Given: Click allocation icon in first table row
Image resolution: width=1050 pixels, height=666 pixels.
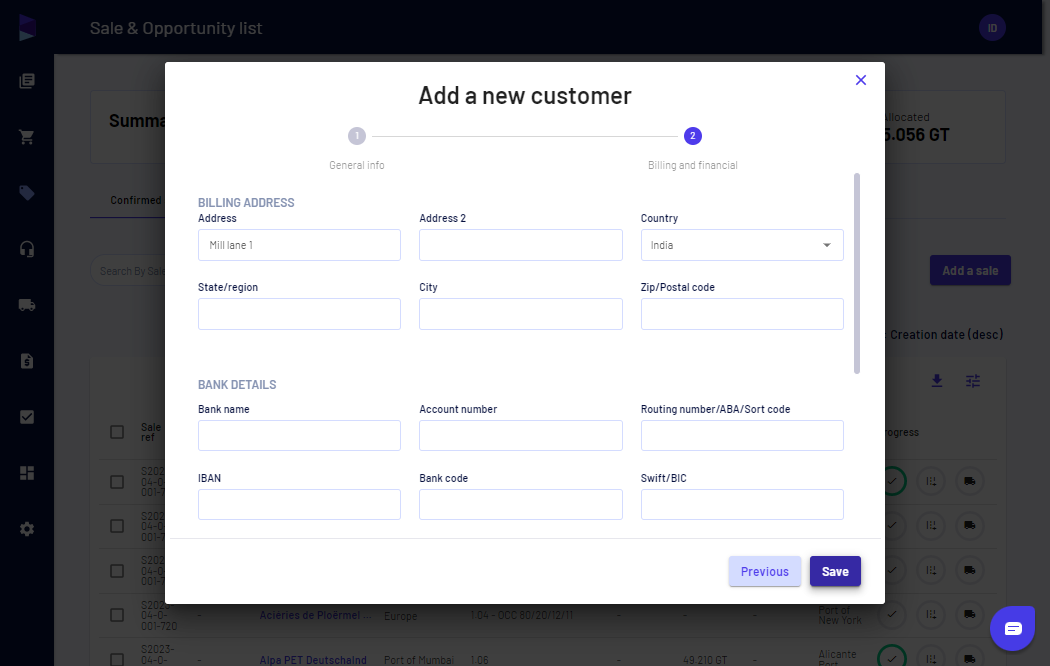Looking at the screenshot, I should tap(931, 481).
